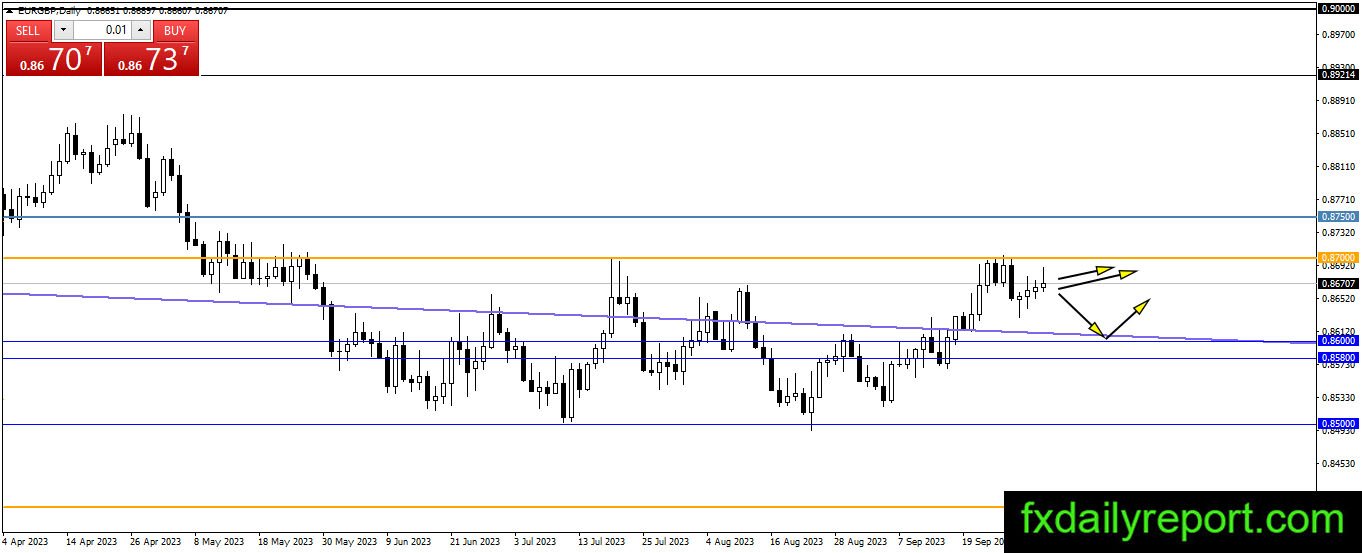Increase trade volume with the up arrow
Screen dimensions: 1362x553
[140, 30]
